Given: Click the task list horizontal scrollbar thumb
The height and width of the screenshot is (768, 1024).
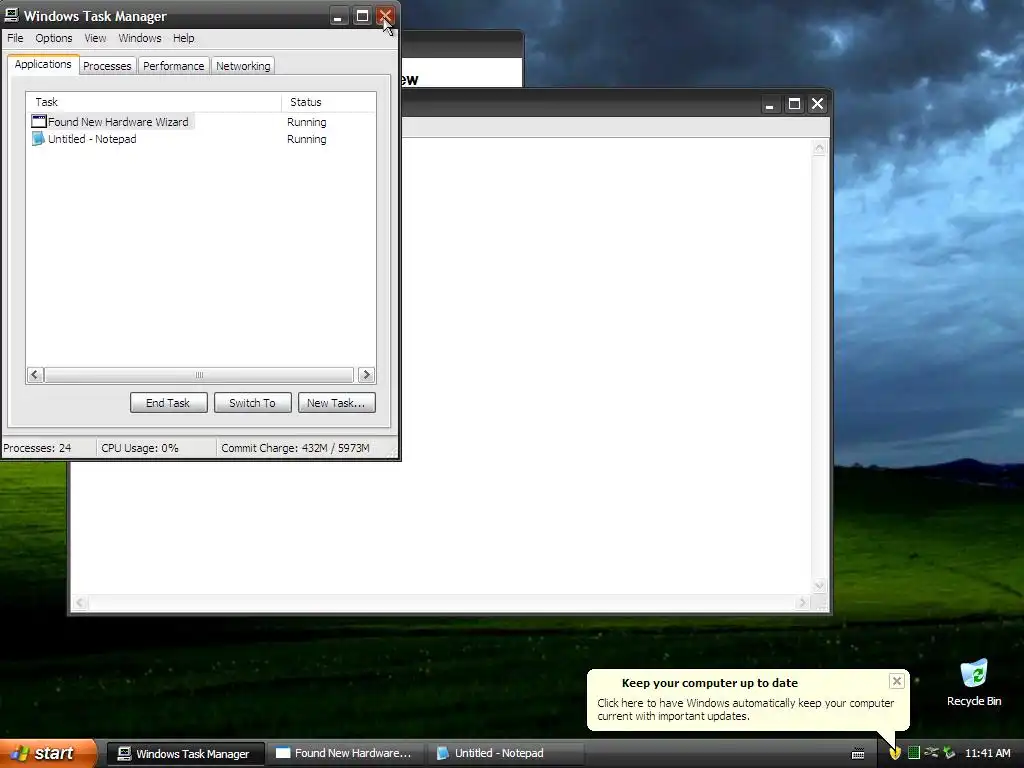Looking at the screenshot, I should 199,375.
